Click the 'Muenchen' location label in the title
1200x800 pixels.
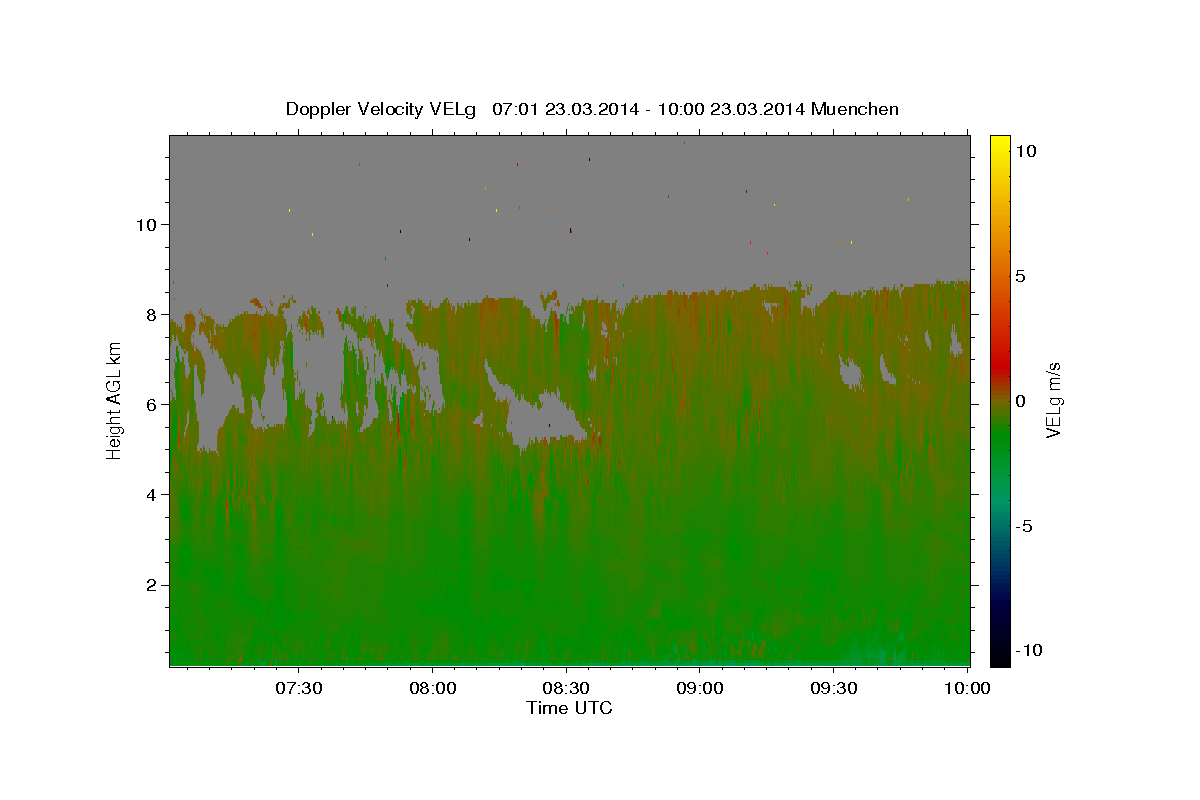pyautogui.click(x=856, y=109)
